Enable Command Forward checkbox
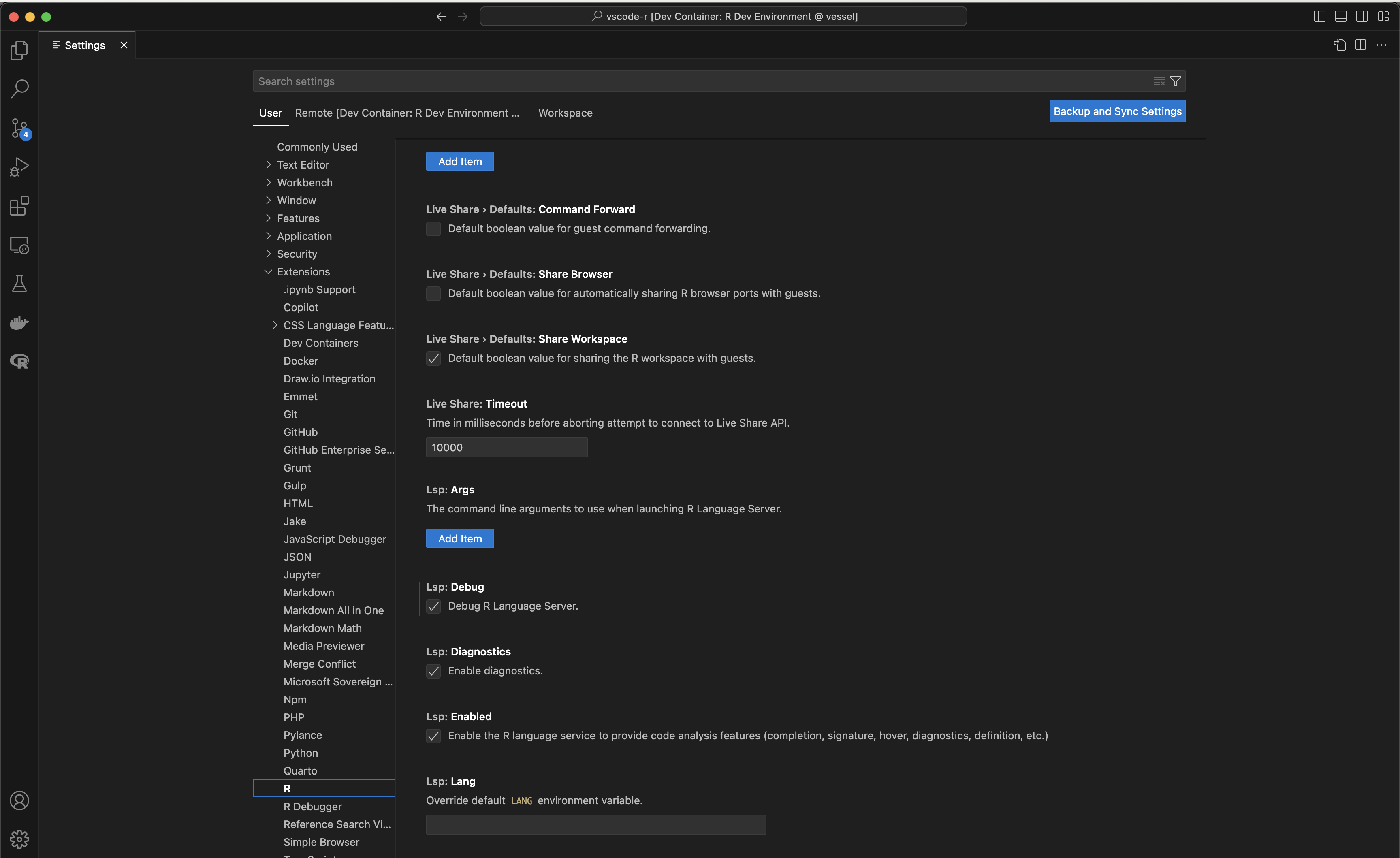 [433, 229]
